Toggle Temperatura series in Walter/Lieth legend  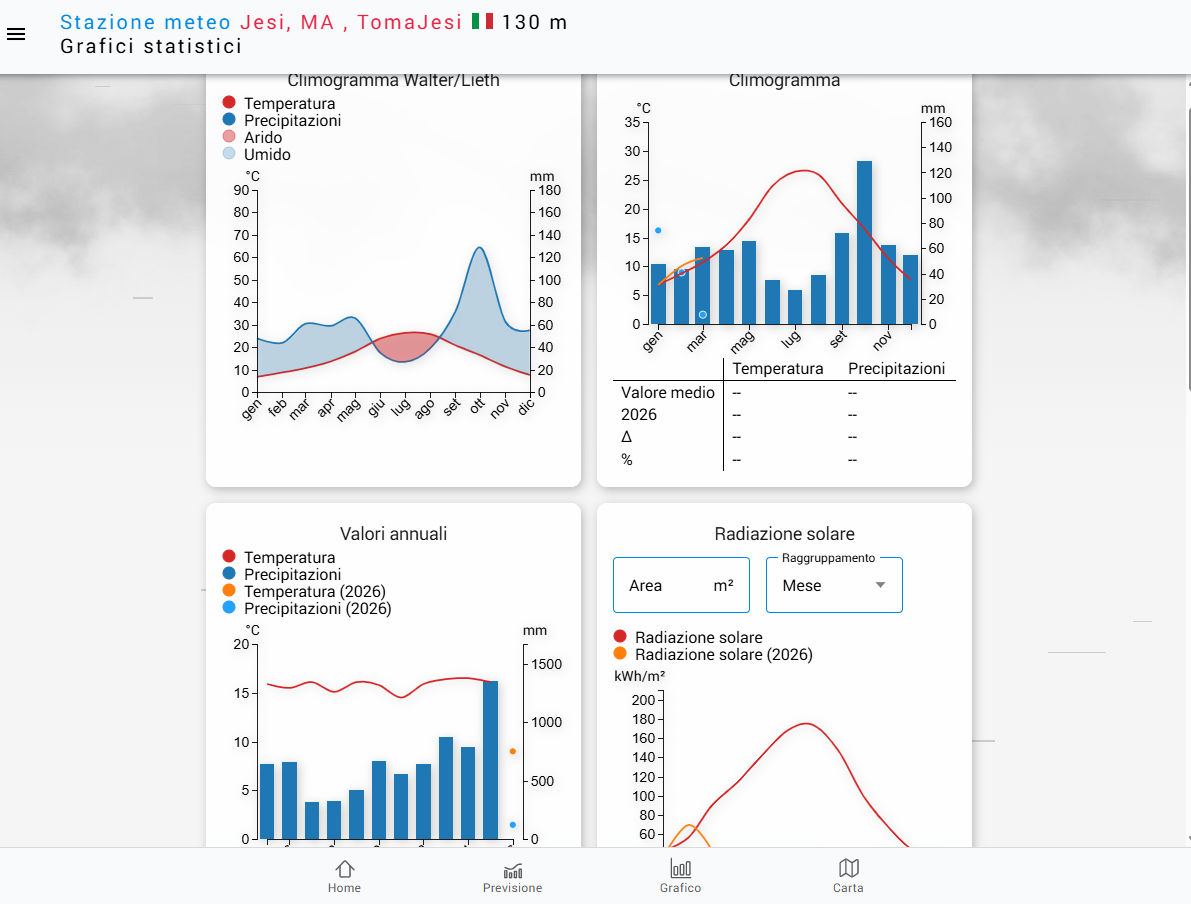click(289, 103)
